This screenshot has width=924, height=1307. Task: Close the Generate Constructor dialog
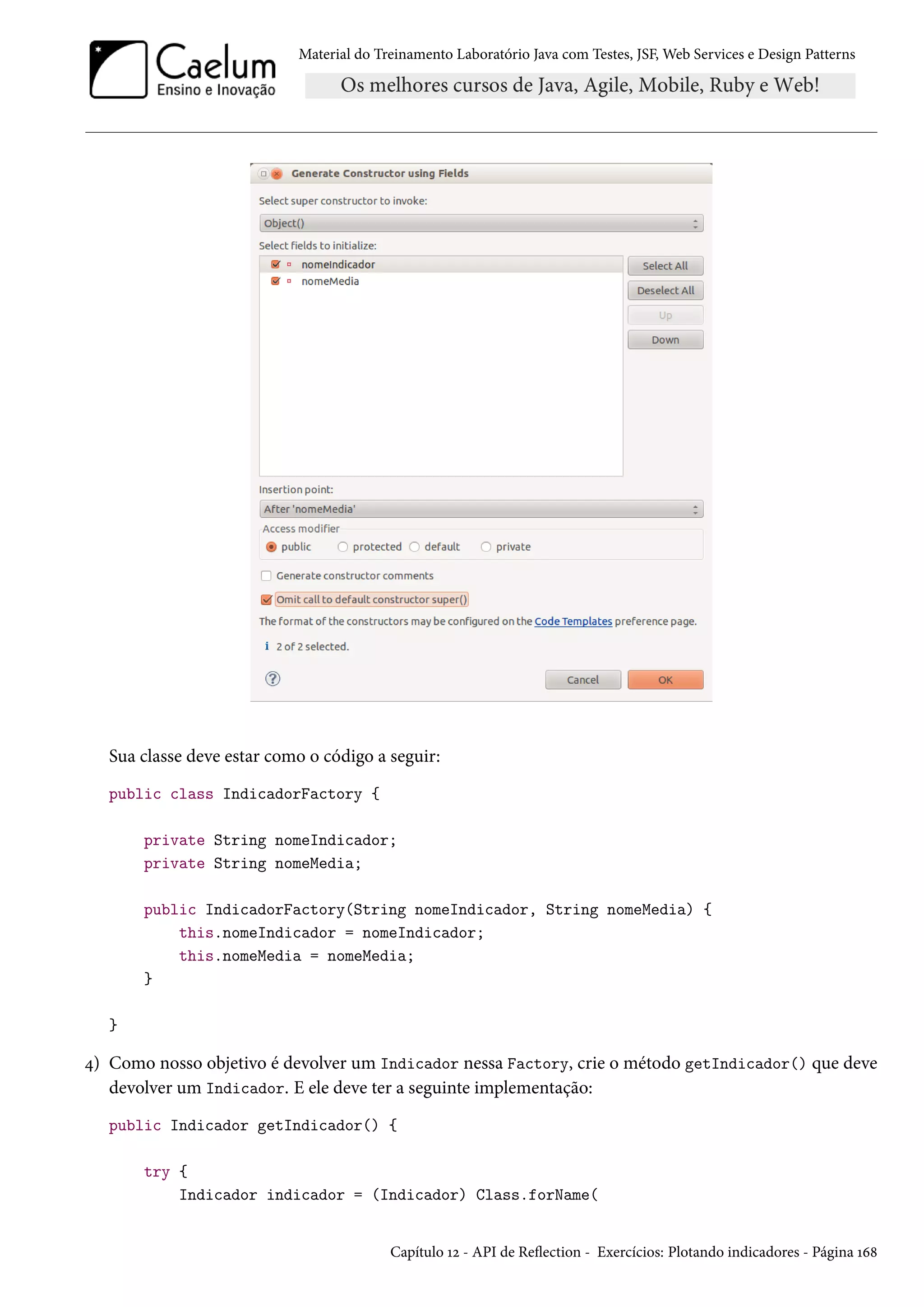pos(277,174)
